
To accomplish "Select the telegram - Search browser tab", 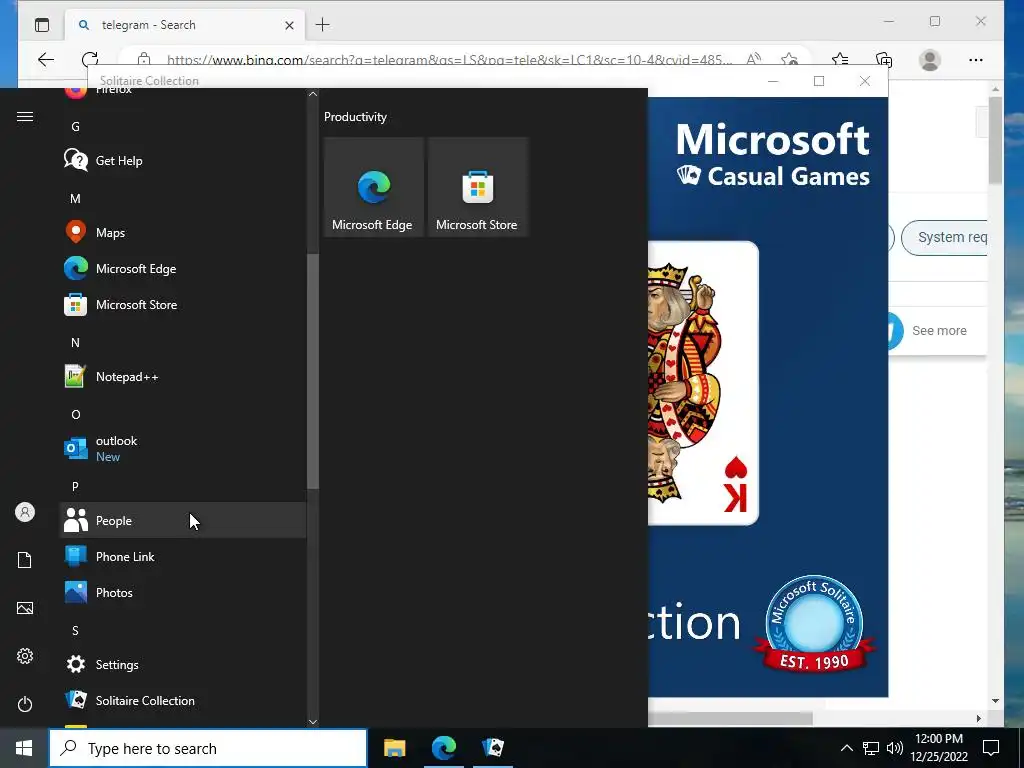I will click(185, 25).
